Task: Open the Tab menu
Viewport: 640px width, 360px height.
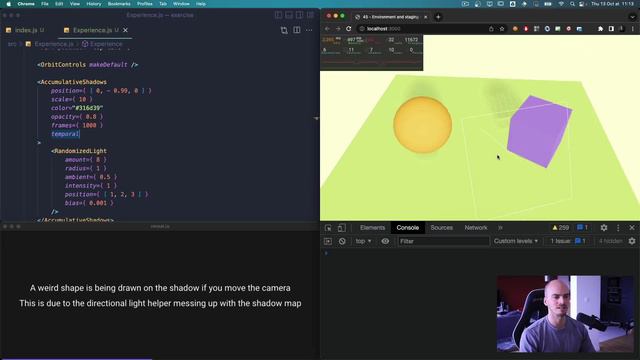Action: 163,4
